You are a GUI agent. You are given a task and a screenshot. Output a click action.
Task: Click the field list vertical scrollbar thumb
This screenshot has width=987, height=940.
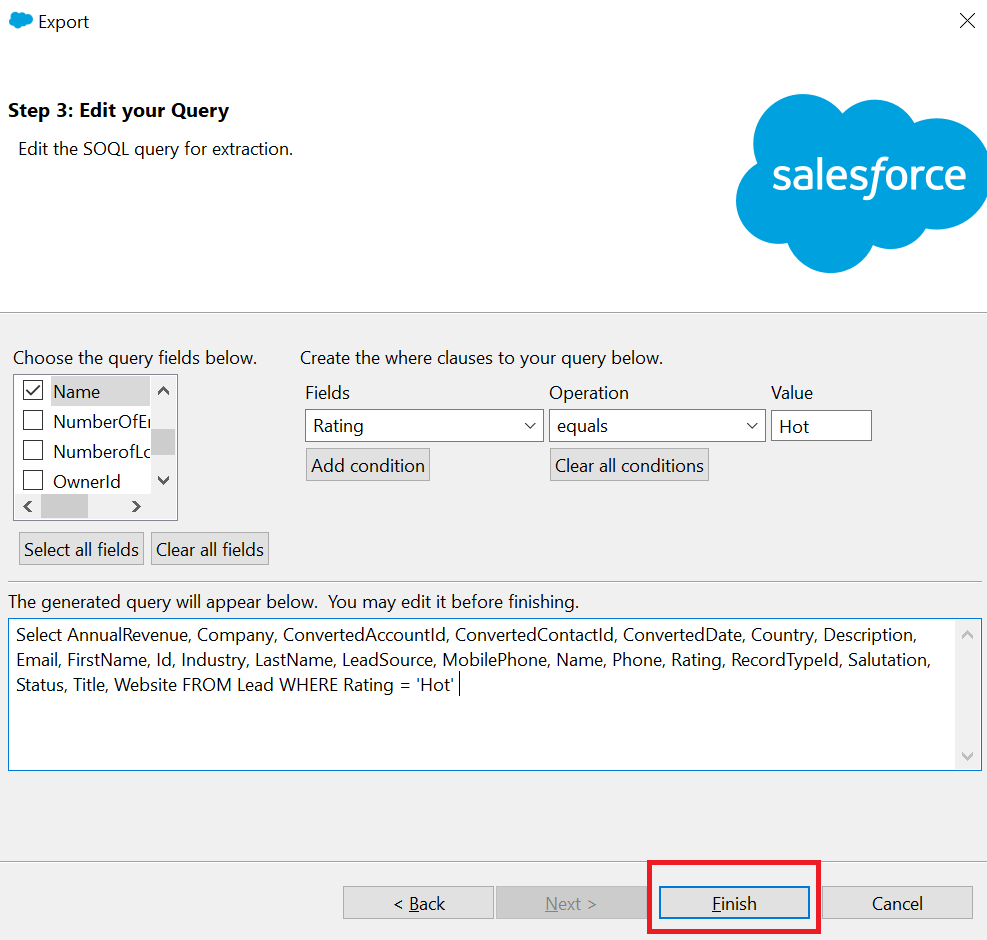coord(164,442)
